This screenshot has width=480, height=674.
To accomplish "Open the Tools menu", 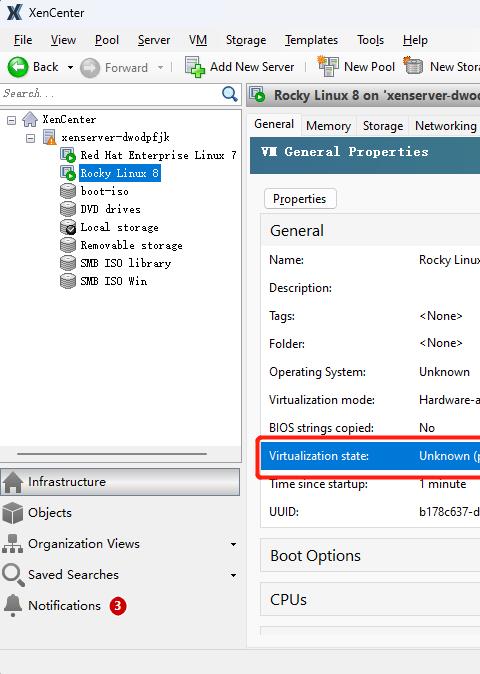I will (370, 40).
